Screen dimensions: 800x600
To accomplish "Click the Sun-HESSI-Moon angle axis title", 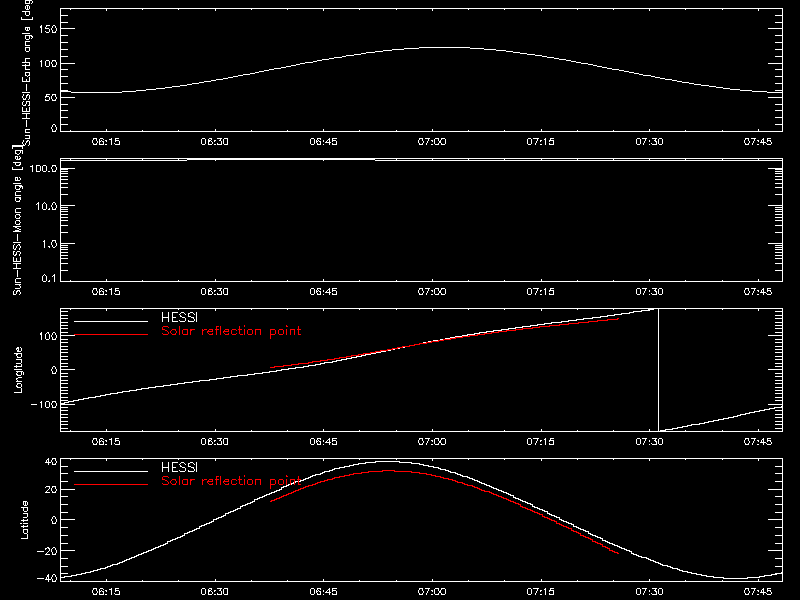I will (17, 220).
